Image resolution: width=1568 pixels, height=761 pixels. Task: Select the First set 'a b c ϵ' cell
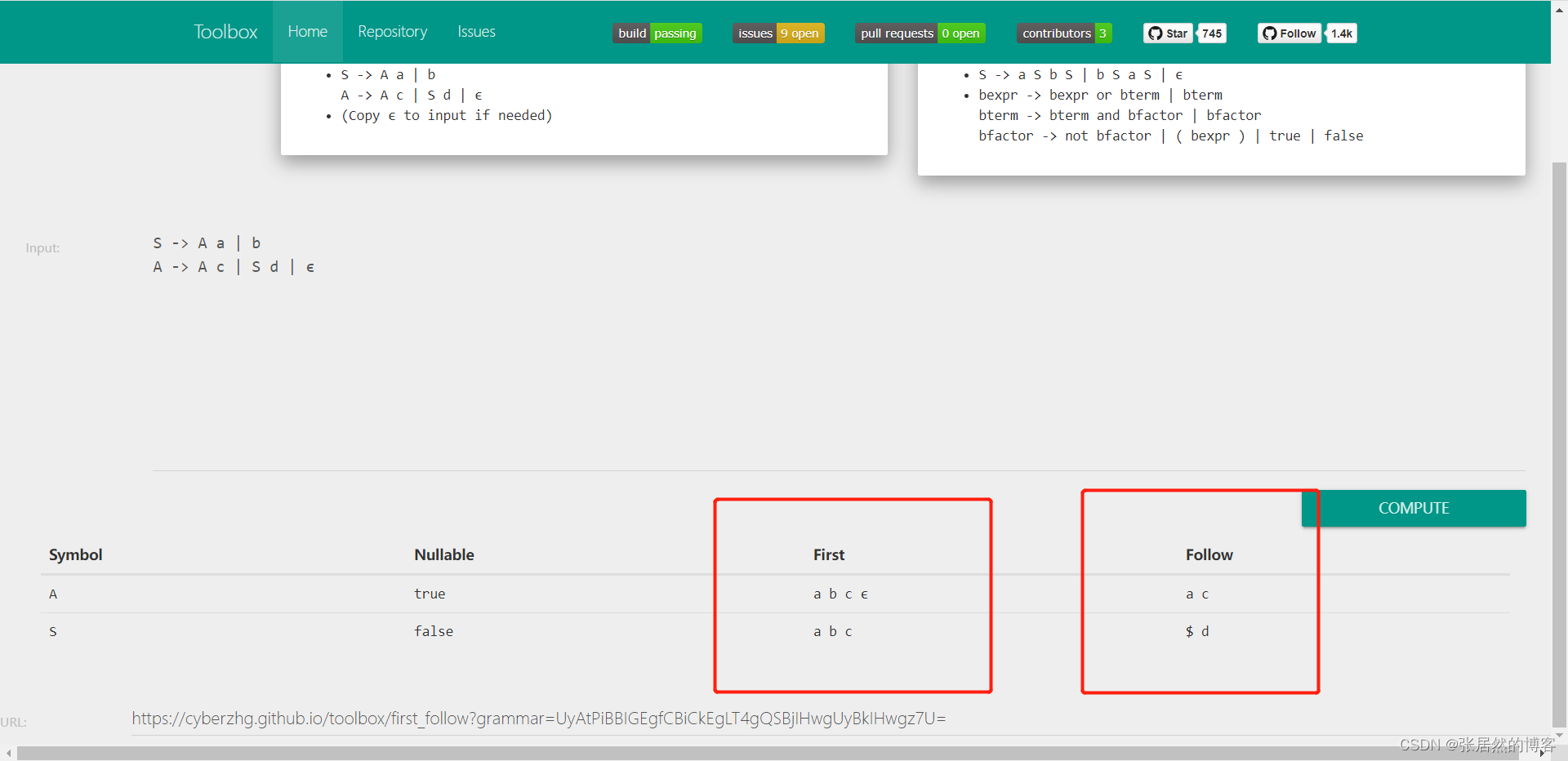click(840, 594)
